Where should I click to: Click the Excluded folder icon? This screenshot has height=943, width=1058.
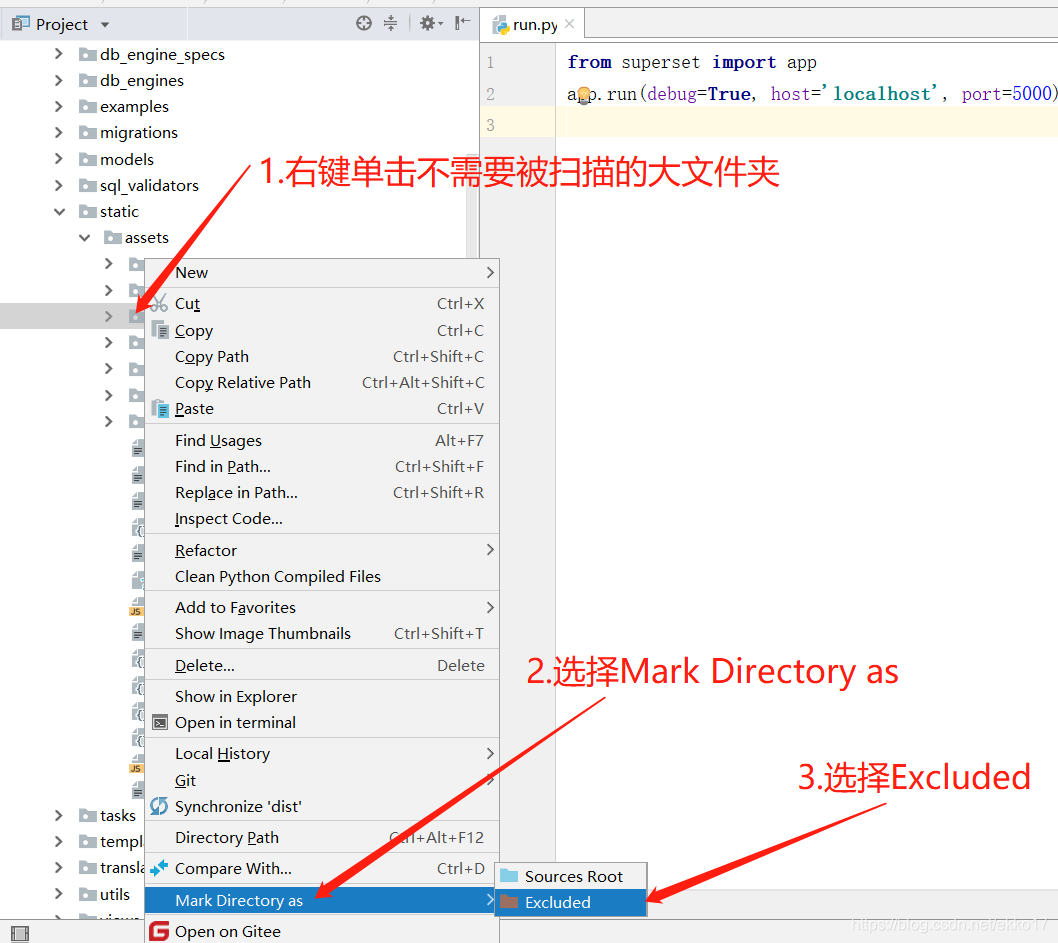click(x=509, y=902)
